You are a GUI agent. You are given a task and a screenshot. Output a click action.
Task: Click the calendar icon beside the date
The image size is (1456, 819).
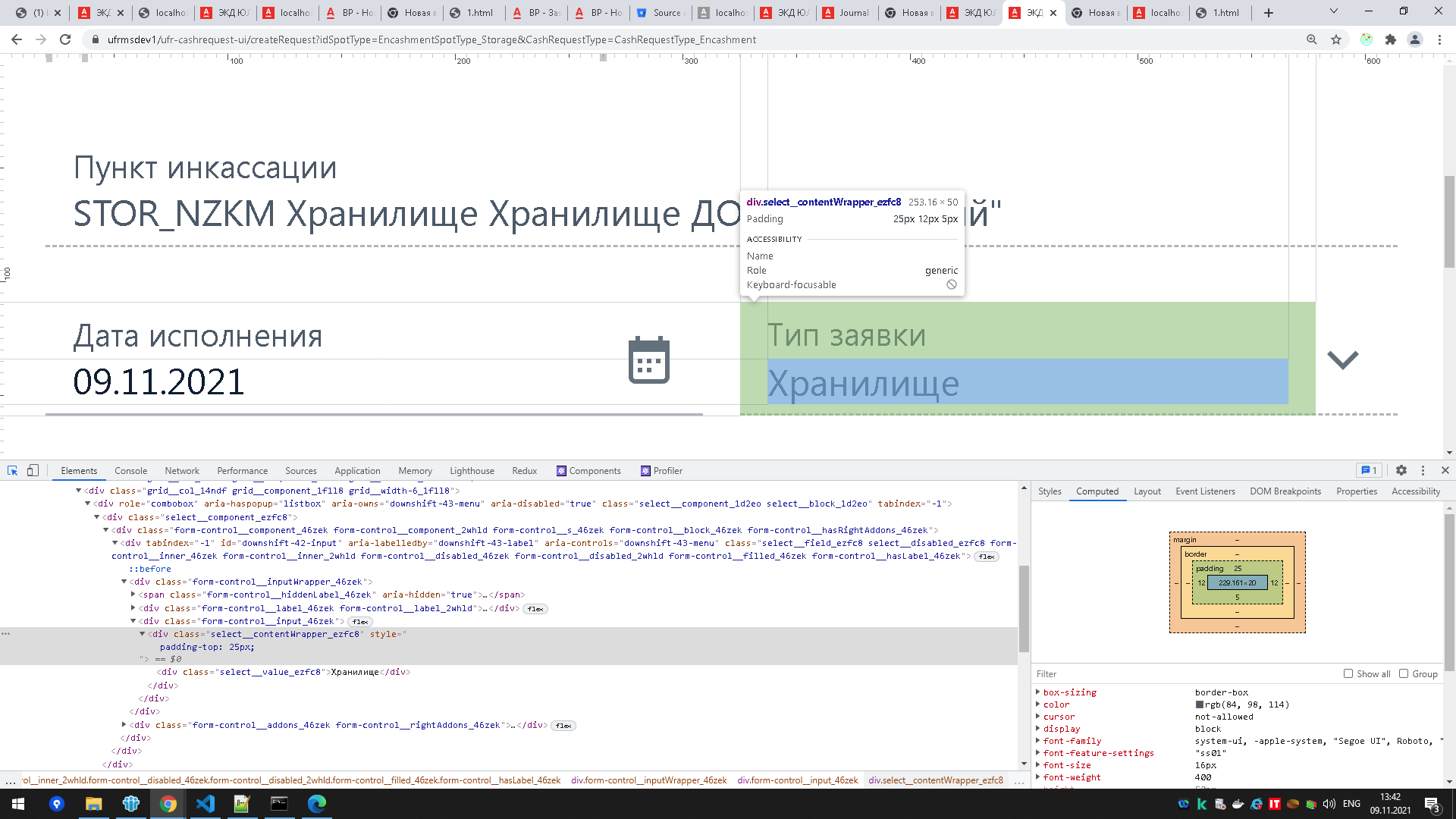tap(648, 360)
